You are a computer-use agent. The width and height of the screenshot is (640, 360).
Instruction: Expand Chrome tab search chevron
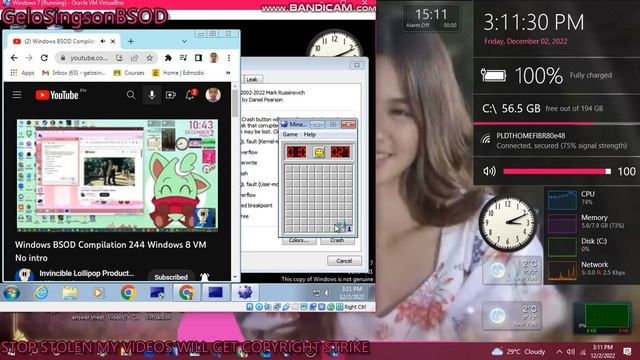[184, 41]
